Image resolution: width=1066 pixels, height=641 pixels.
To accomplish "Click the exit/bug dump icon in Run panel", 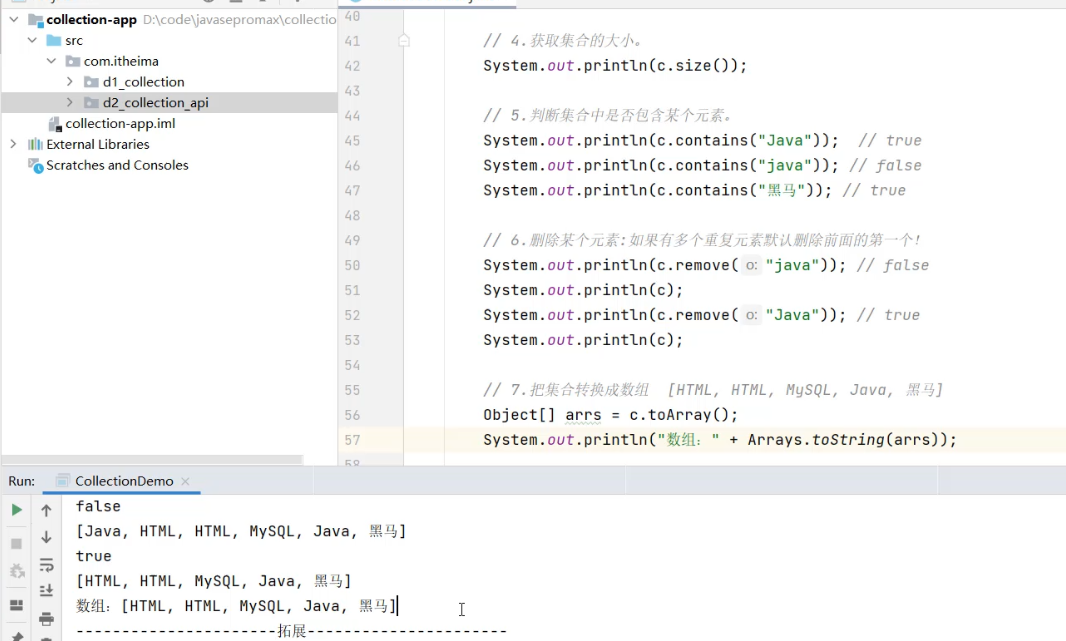I will (x=16, y=572).
